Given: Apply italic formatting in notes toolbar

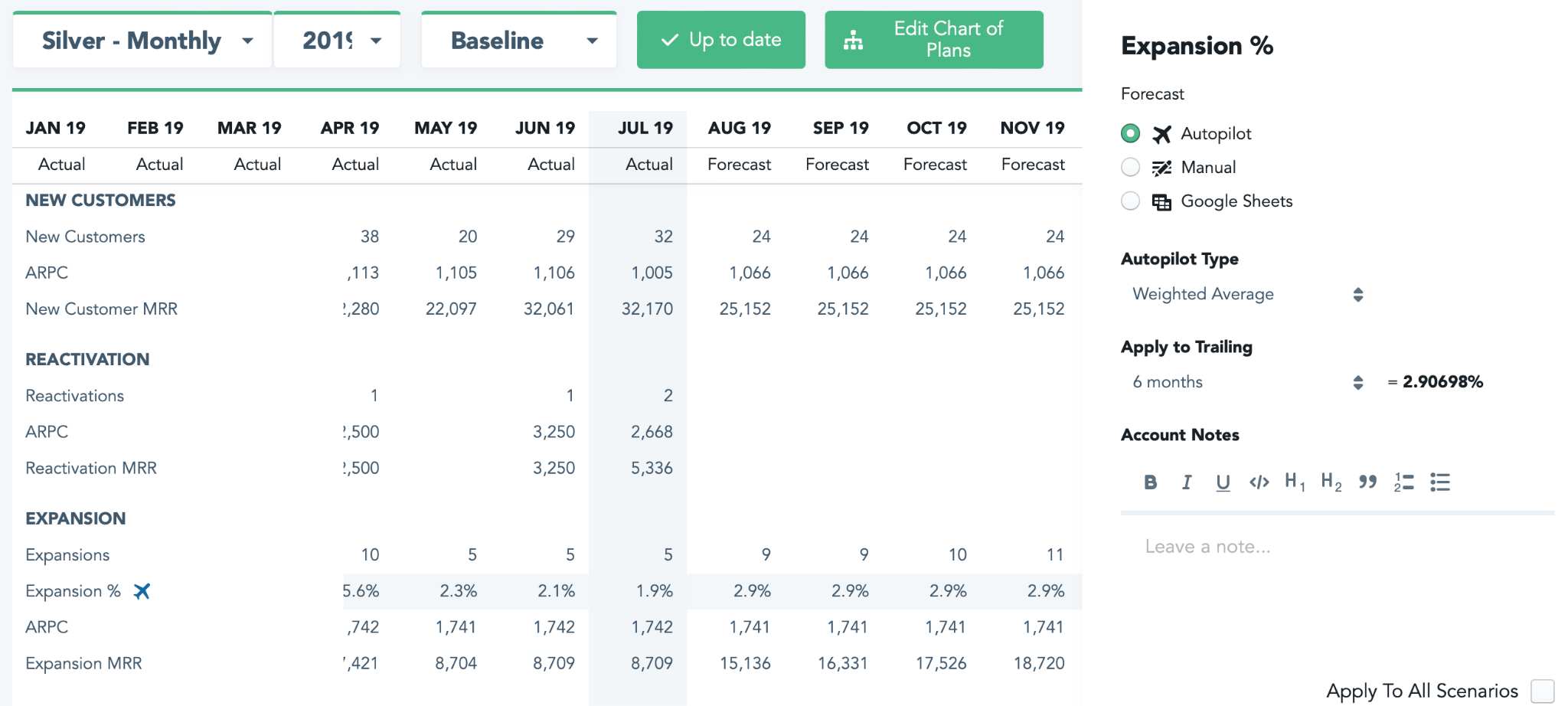Looking at the screenshot, I should point(1187,482).
